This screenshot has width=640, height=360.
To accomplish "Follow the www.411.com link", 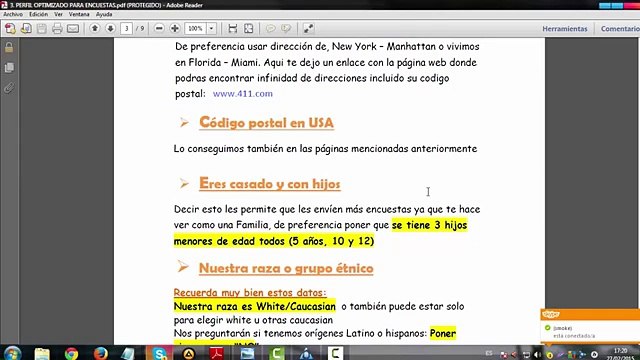I will 243,93.
